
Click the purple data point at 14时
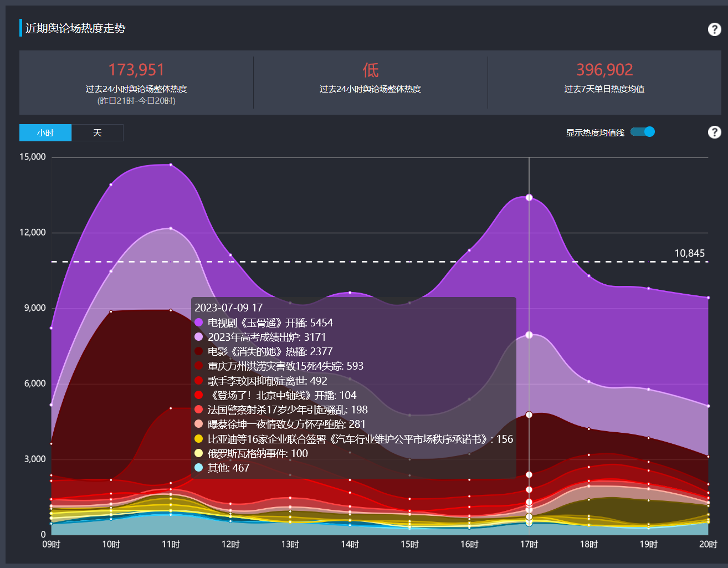click(x=350, y=293)
